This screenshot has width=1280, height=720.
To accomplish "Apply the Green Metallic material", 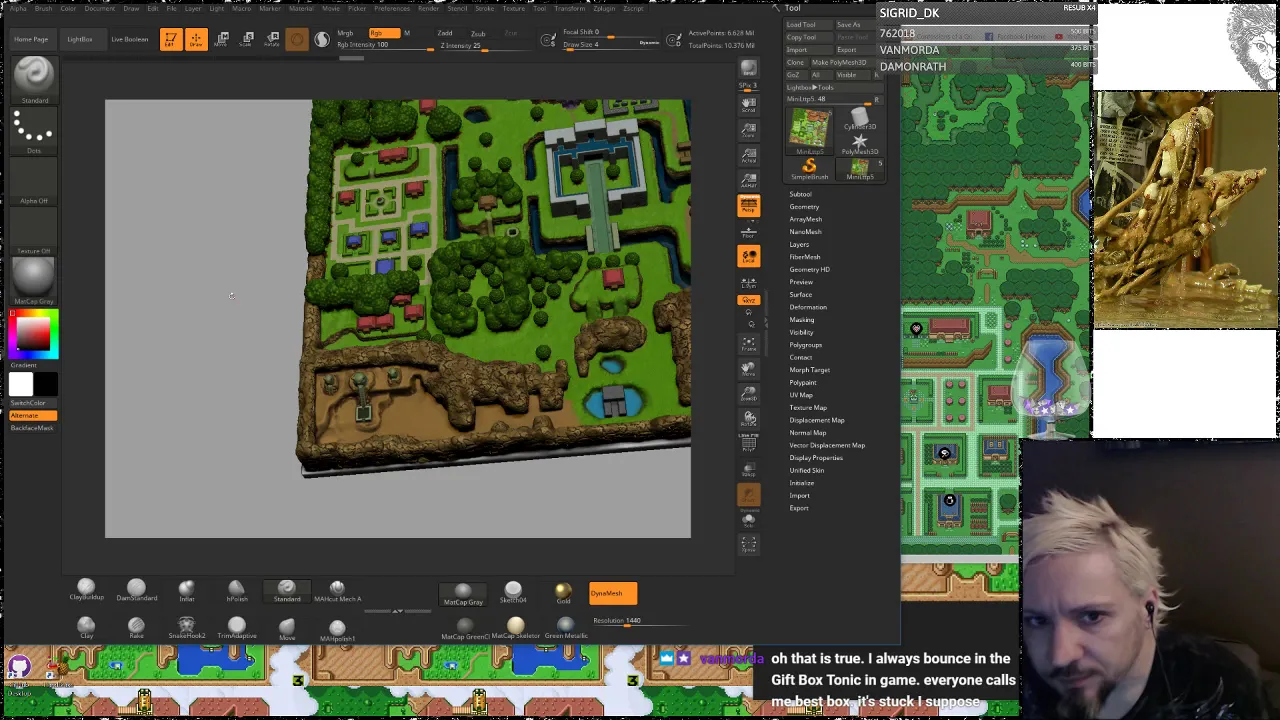I will pyautogui.click(x=565, y=628).
